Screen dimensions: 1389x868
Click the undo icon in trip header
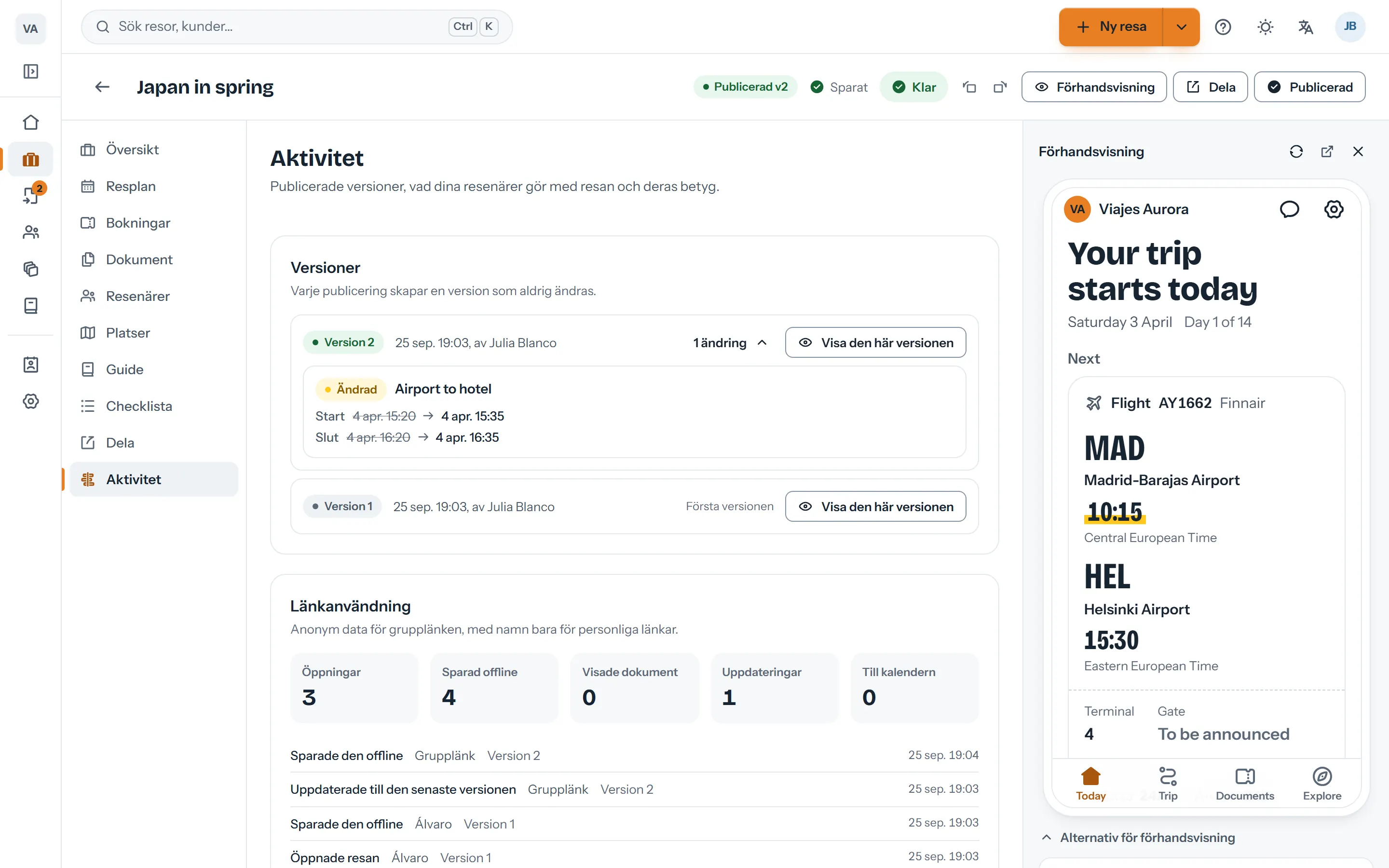(969, 87)
